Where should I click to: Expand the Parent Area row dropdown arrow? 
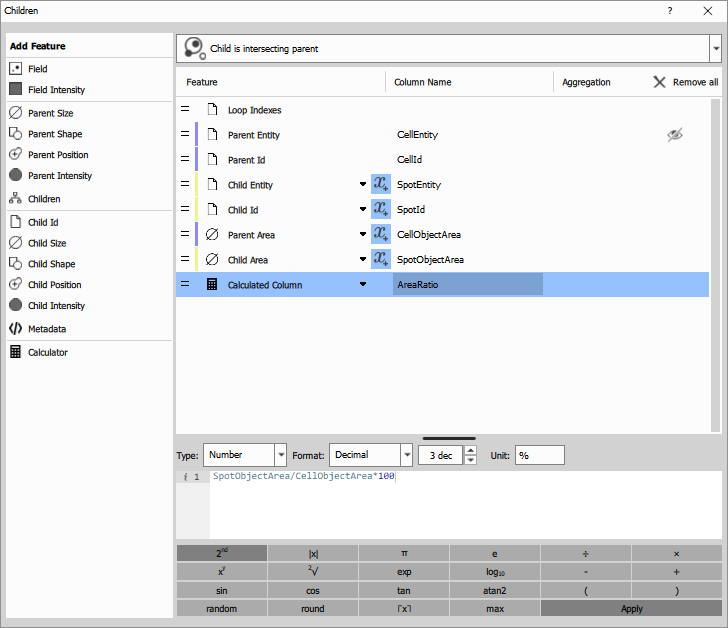[x=363, y=234]
